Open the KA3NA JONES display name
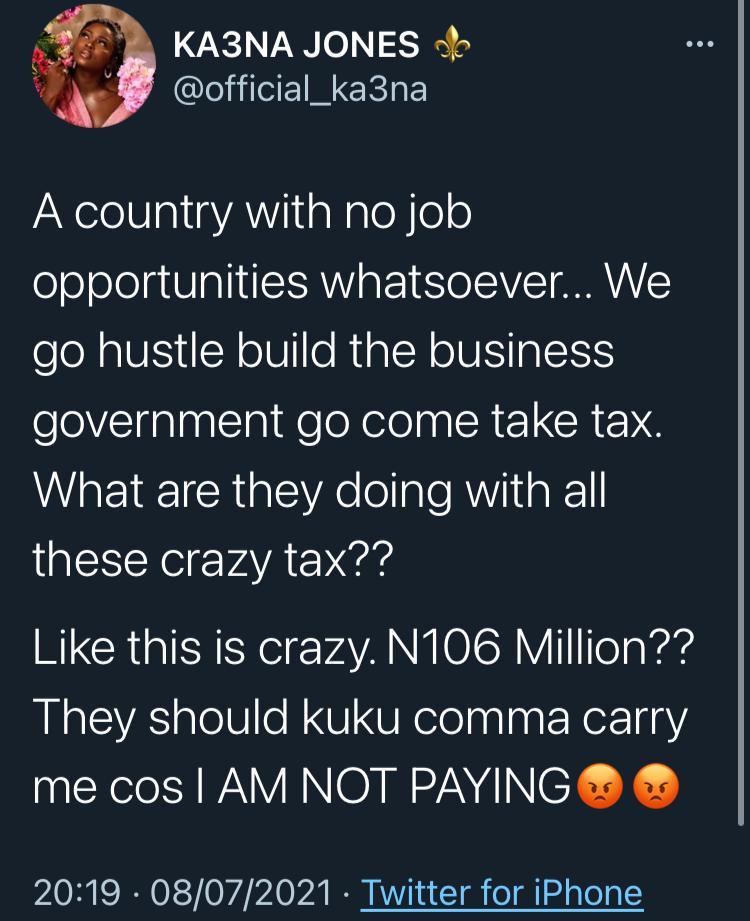 click(x=296, y=44)
